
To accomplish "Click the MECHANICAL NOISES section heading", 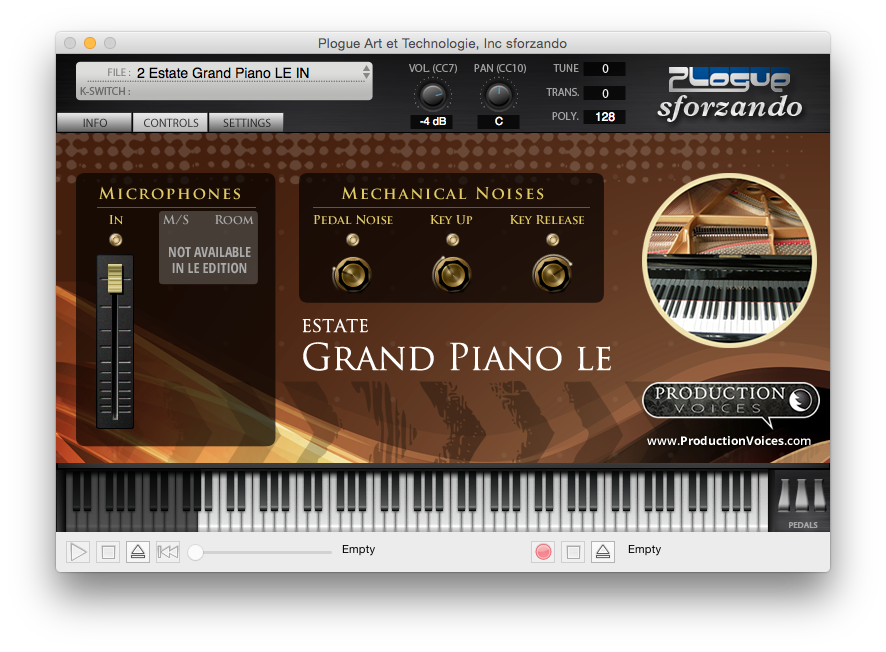I will pos(444,194).
